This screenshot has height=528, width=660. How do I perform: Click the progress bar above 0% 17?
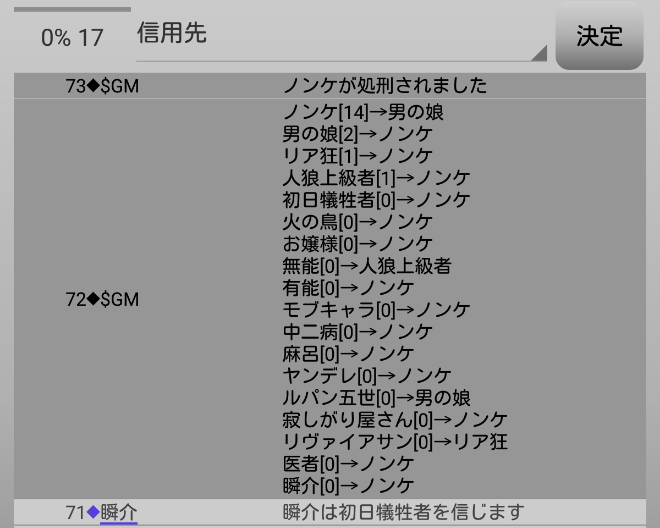coord(72,9)
